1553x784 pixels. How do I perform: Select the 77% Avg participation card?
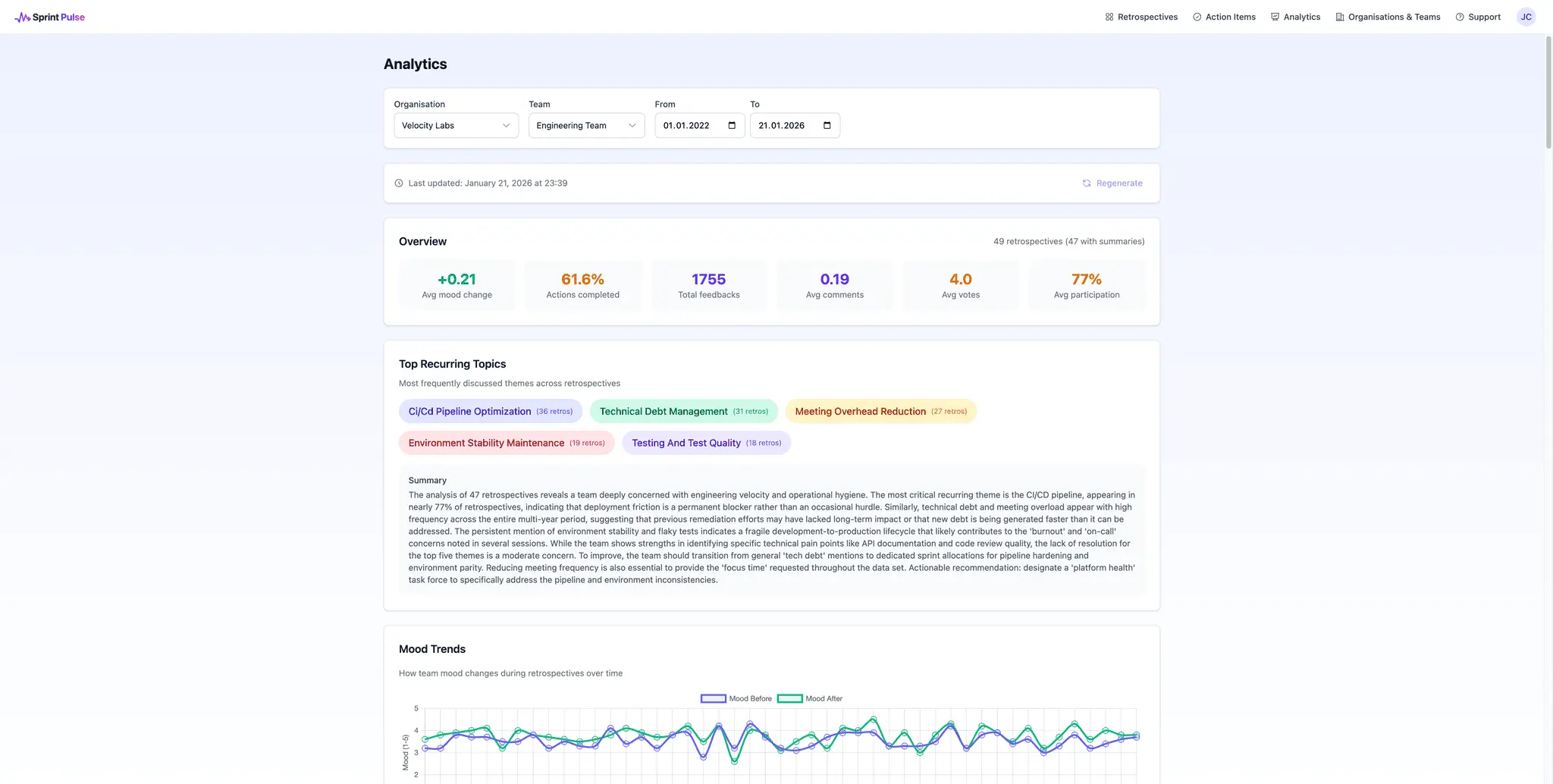(x=1086, y=285)
